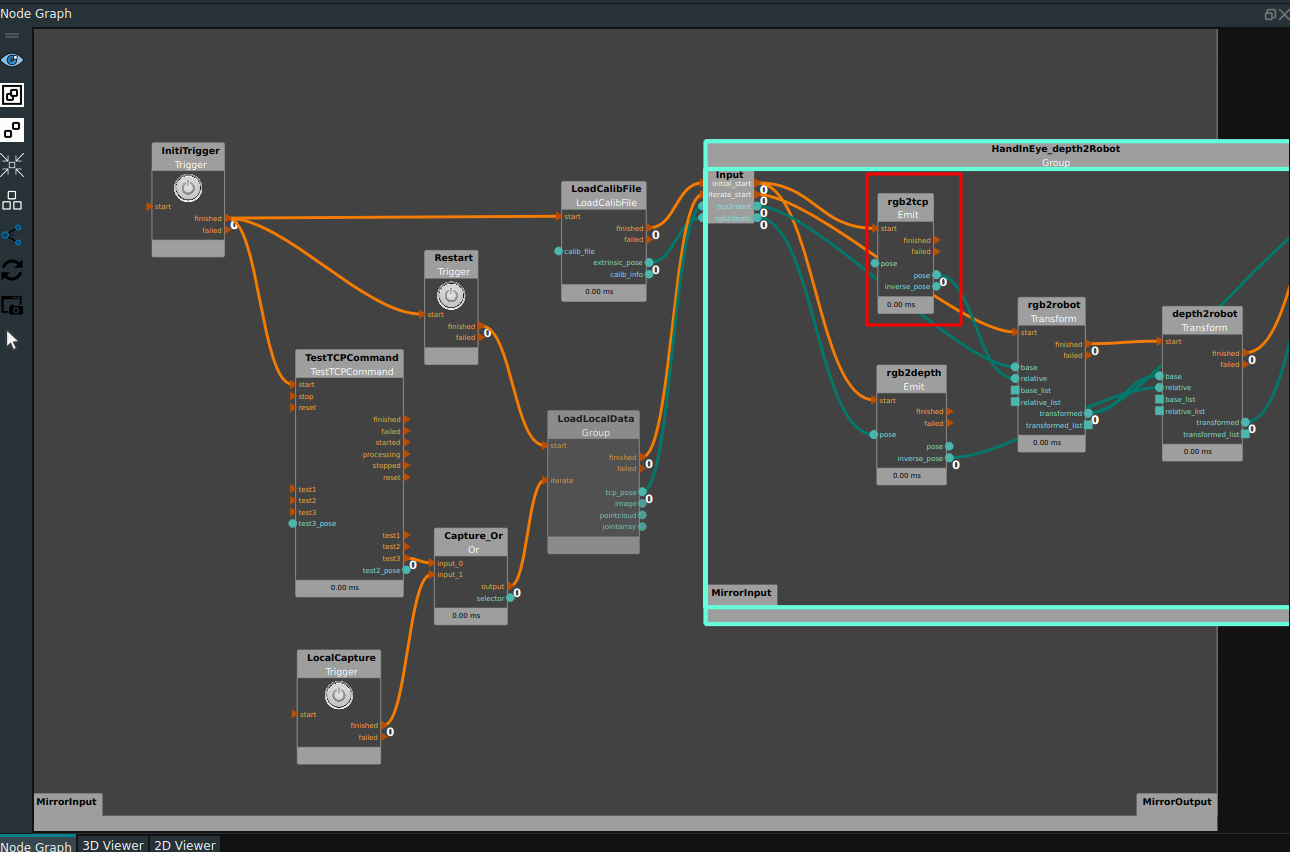Viewport: 1290px width, 852px height.
Task: Click rgb2robot transformed_list output port
Action: 1088,425
